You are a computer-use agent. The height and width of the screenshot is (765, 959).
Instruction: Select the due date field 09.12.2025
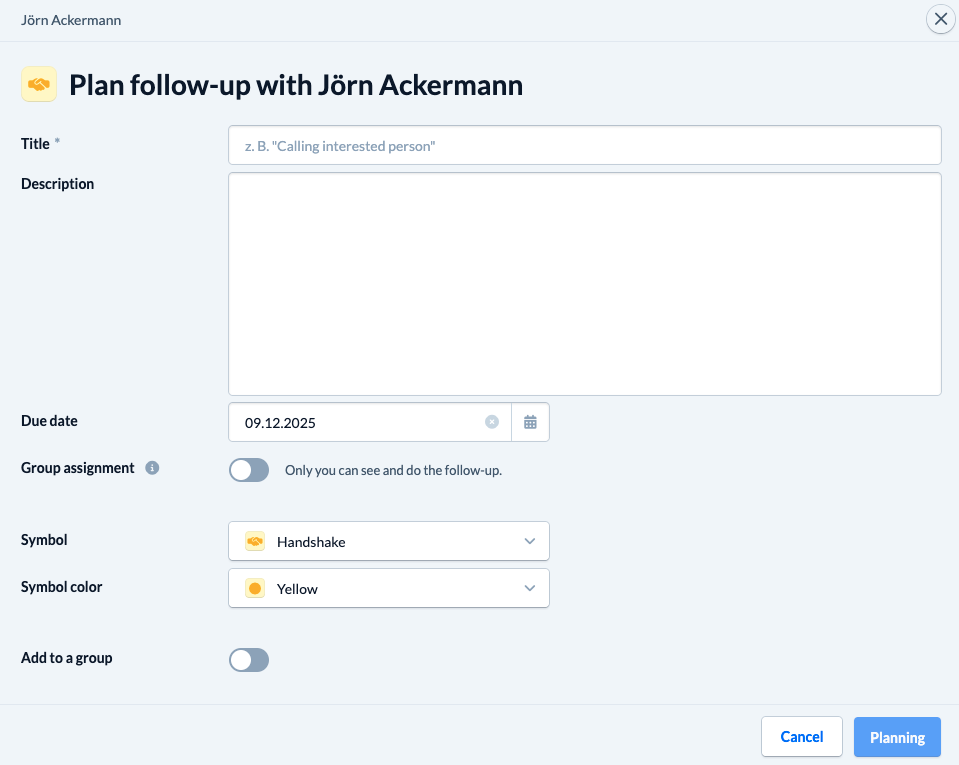pos(360,422)
